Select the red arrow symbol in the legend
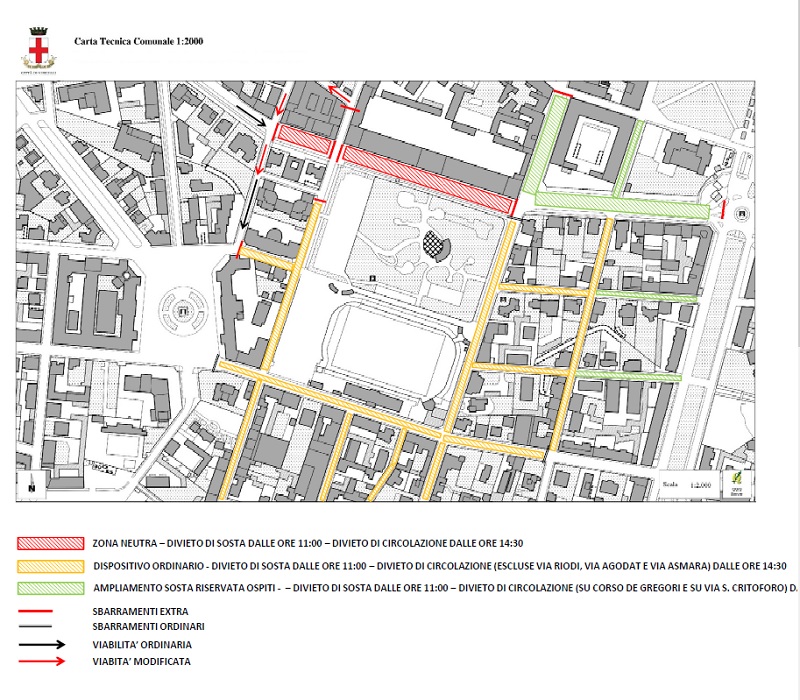Image resolution: width=800 pixels, height=700 pixels. point(42,661)
